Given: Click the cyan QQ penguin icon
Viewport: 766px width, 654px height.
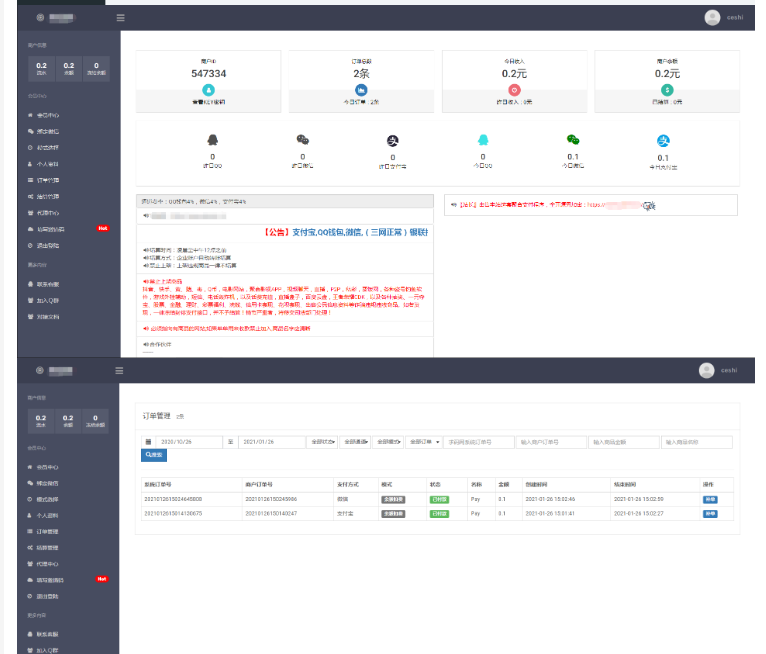Looking at the screenshot, I should 482,140.
